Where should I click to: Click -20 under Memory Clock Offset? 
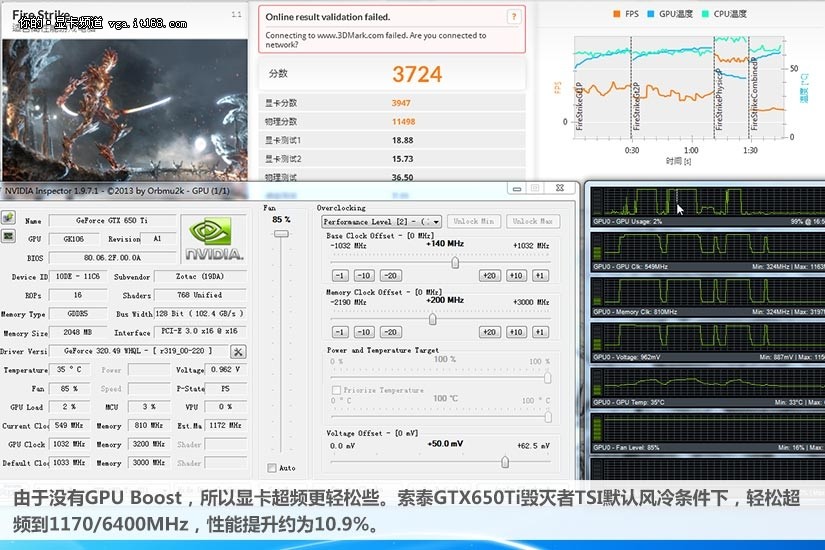391,332
